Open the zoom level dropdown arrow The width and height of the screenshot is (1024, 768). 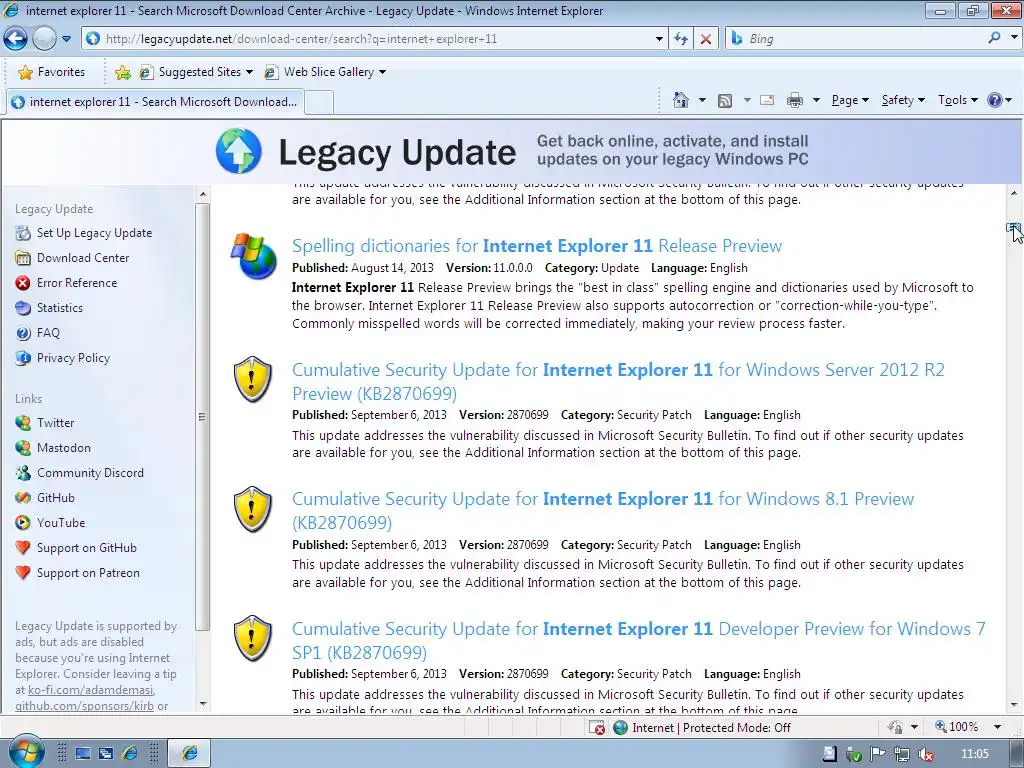coord(997,727)
